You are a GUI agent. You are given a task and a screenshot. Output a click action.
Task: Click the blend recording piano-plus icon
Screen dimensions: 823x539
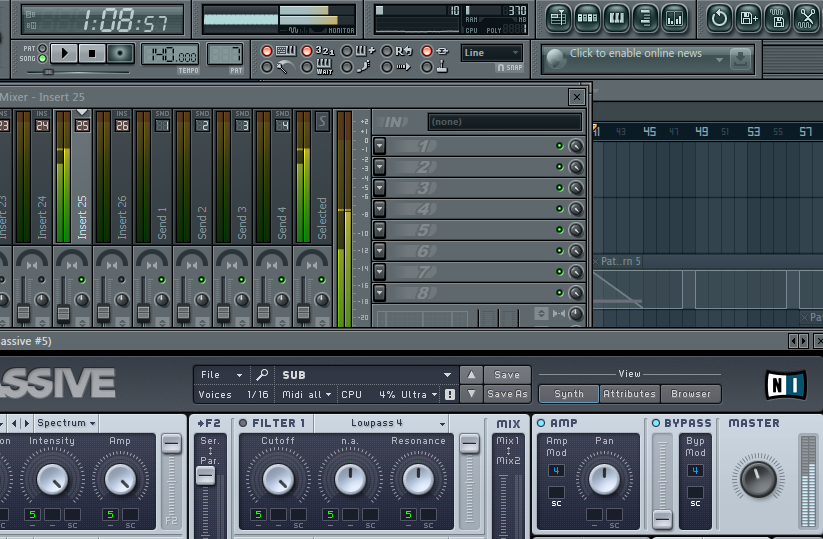365,51
